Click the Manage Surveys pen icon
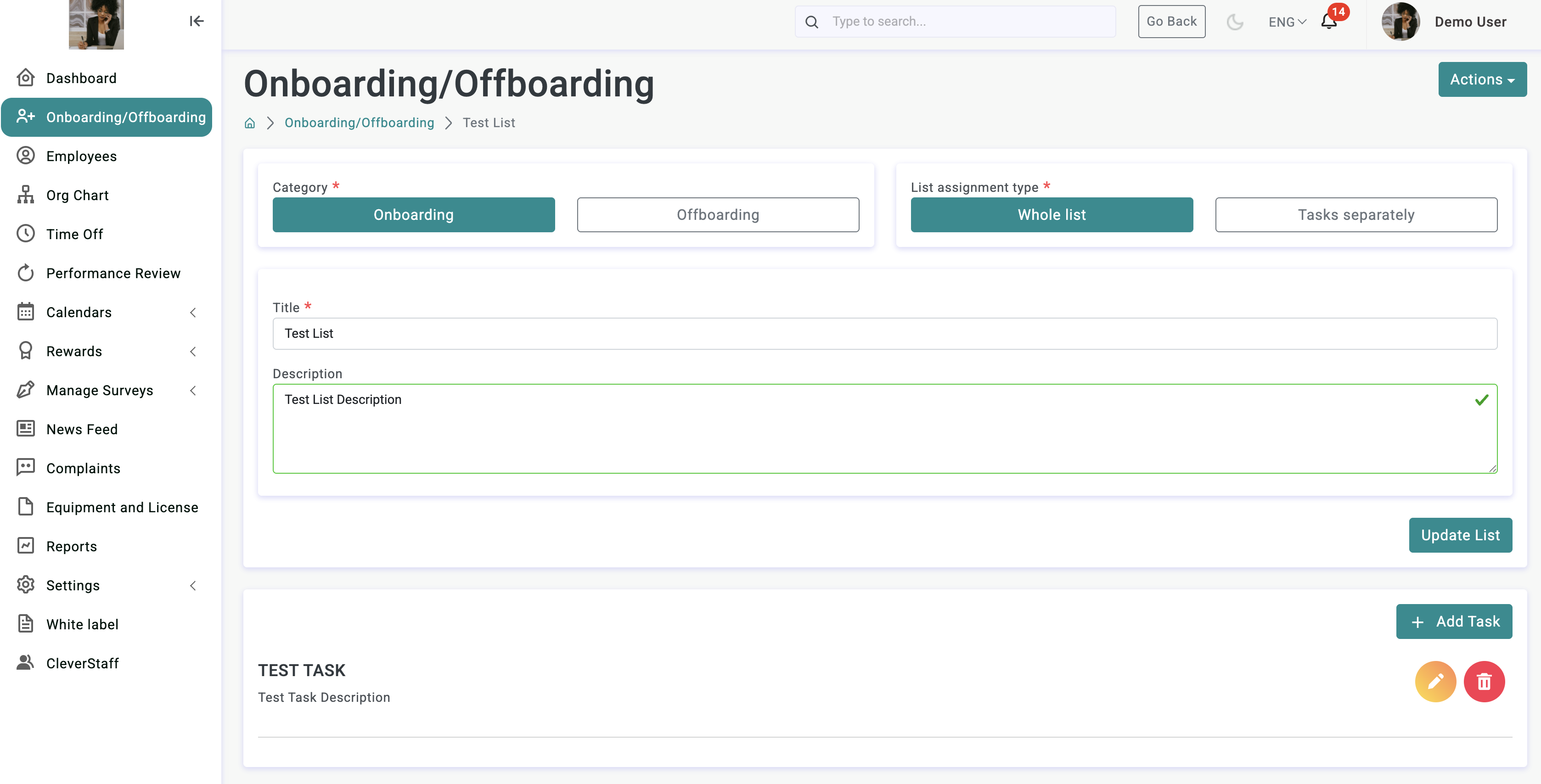The height and width of the screenshot is (784, 1541). point(26,389)
